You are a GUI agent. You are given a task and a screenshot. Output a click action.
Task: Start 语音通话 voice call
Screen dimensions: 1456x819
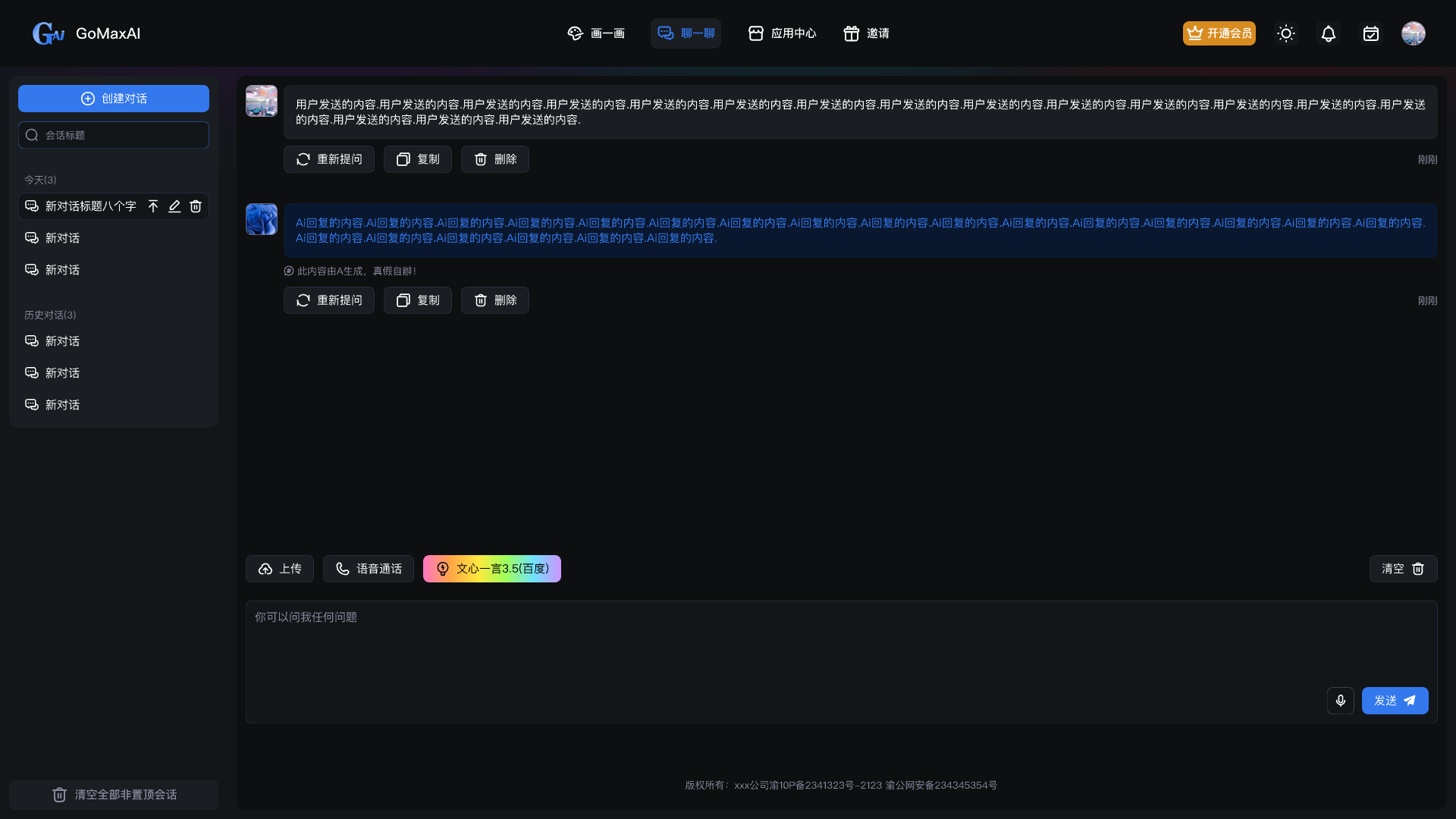(x=368, y=569)
